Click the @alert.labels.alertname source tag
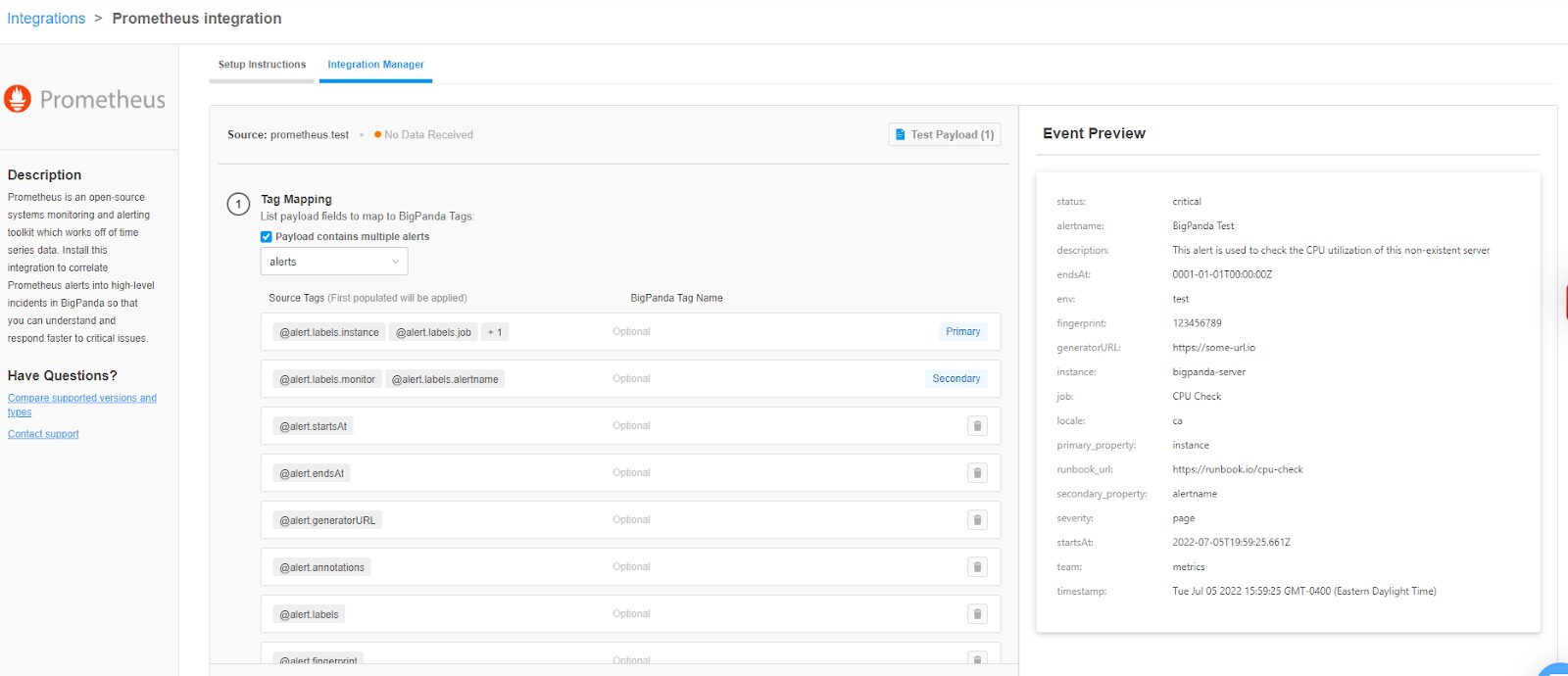Screen dimensions: 1568x676 (445, 379)
